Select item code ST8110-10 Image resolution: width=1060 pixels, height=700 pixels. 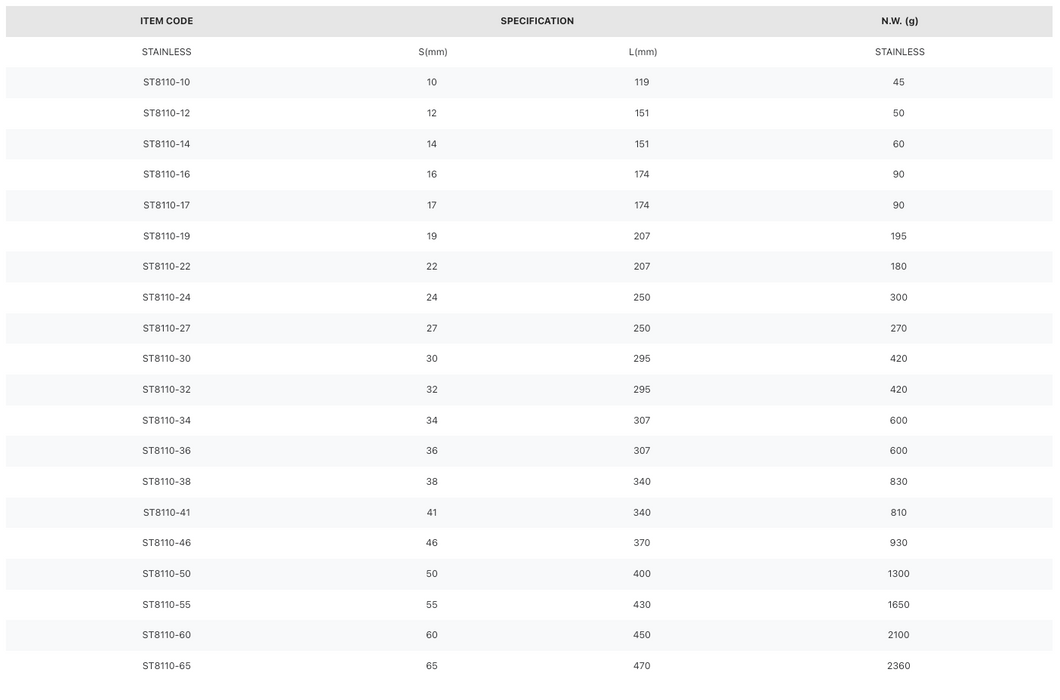166,83
